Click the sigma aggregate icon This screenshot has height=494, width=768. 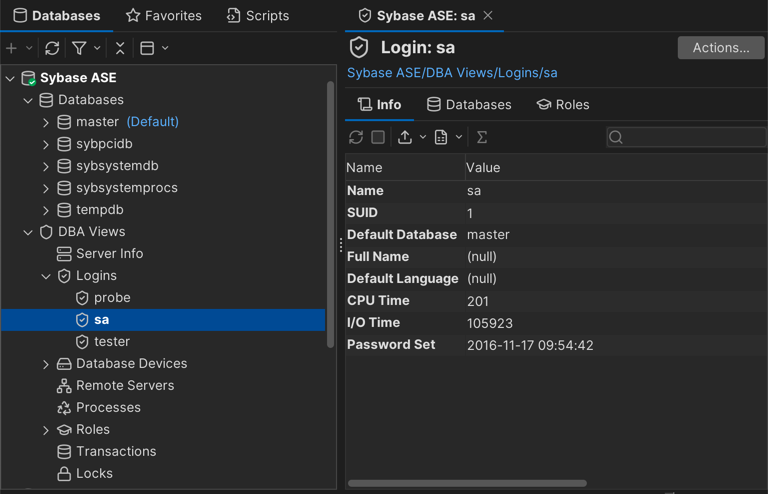[x=482, y=137]
